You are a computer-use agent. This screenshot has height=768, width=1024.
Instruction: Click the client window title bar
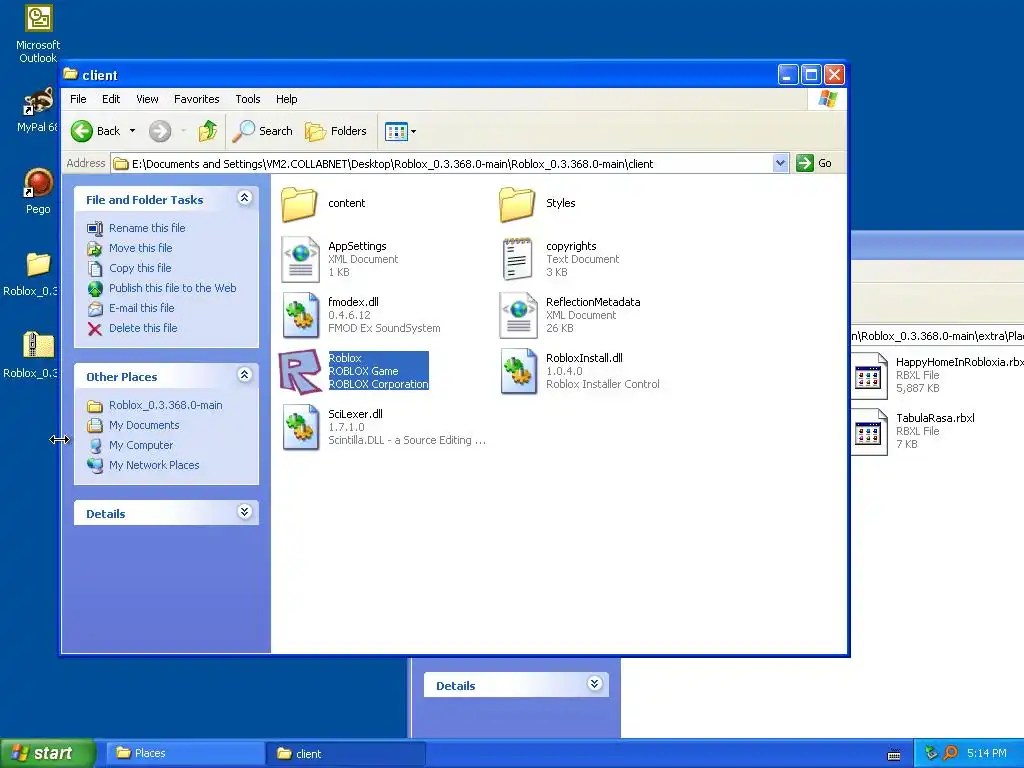(x=418, y=75)
